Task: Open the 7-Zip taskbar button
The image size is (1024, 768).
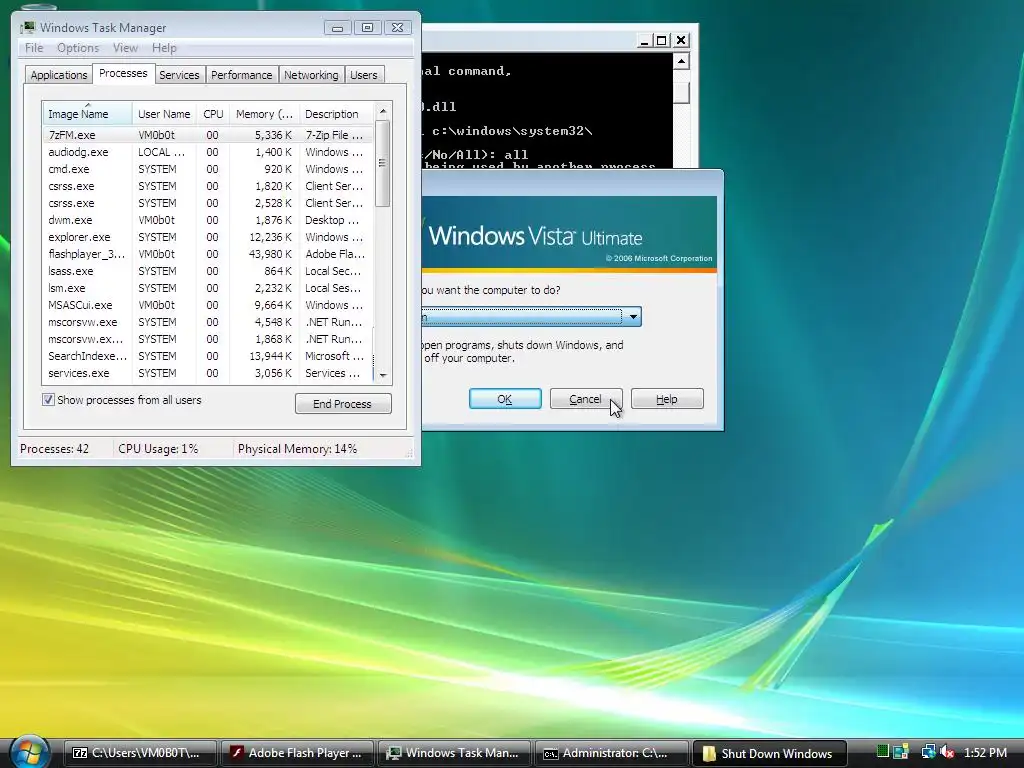Action: pyautogui.click(x=141, y=753)
